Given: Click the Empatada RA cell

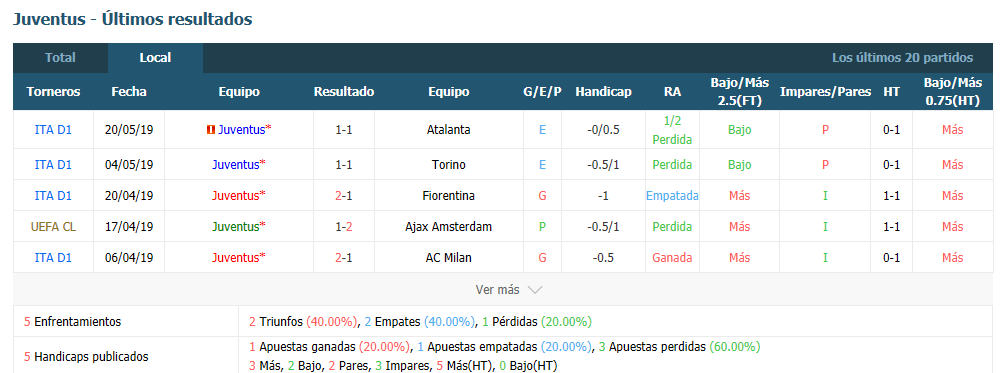Looking at the screenshot, I should pos(672,195).
